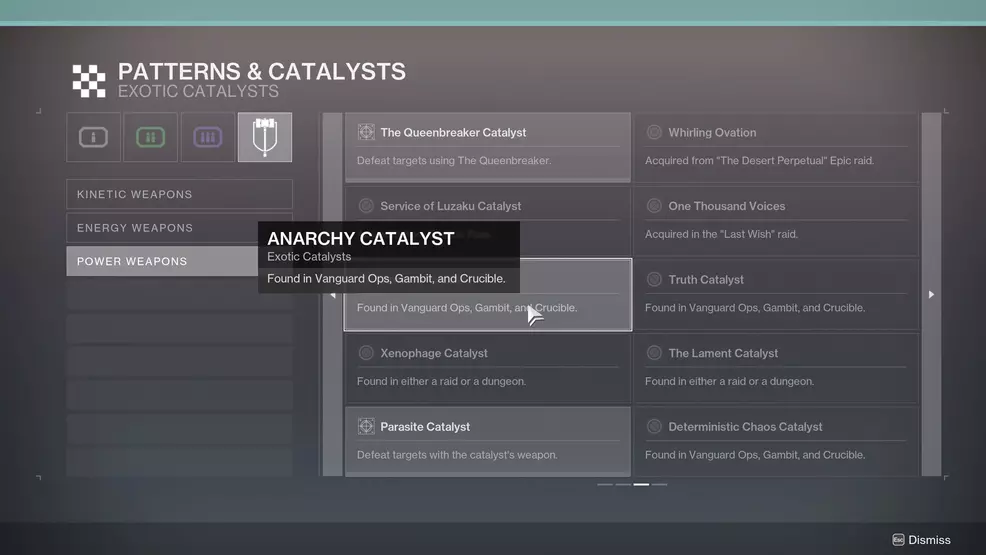The image size is (986, 555).
Task: Open the tier III patterns tab
Action: (x=208, y=137)
